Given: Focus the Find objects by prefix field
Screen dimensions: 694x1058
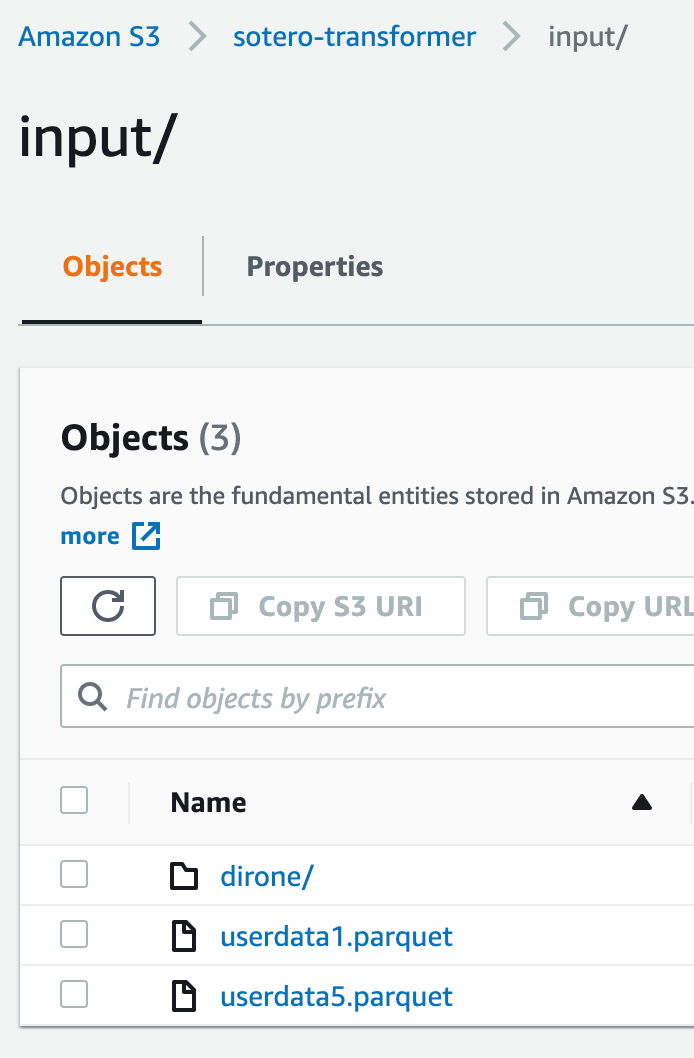Looking at the screenshot, I should (378, 696).
